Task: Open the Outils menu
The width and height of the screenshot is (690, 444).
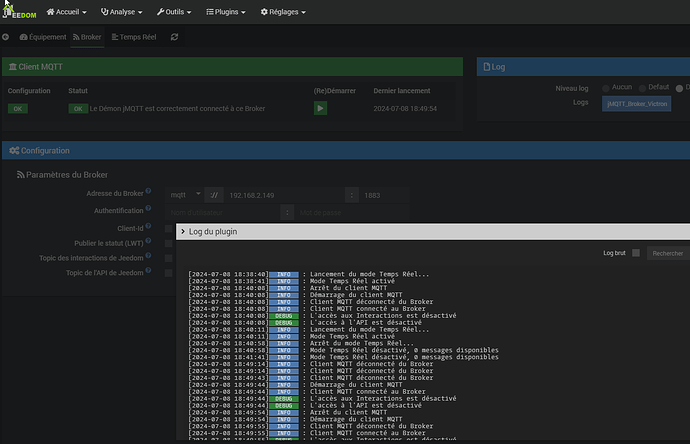Action: [174, 12]
